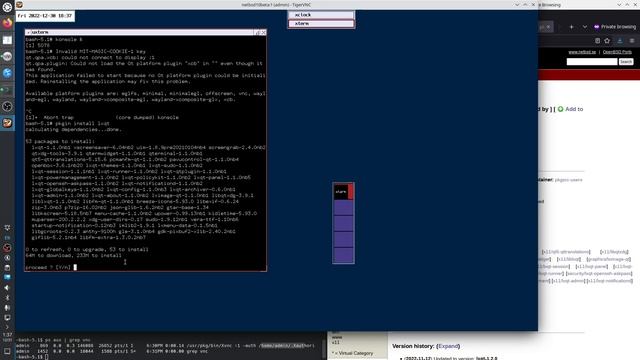Open a new tab in Firefox
Image resolution: width=640 pixels, height=360 pixels.
[x=571, y=27]
